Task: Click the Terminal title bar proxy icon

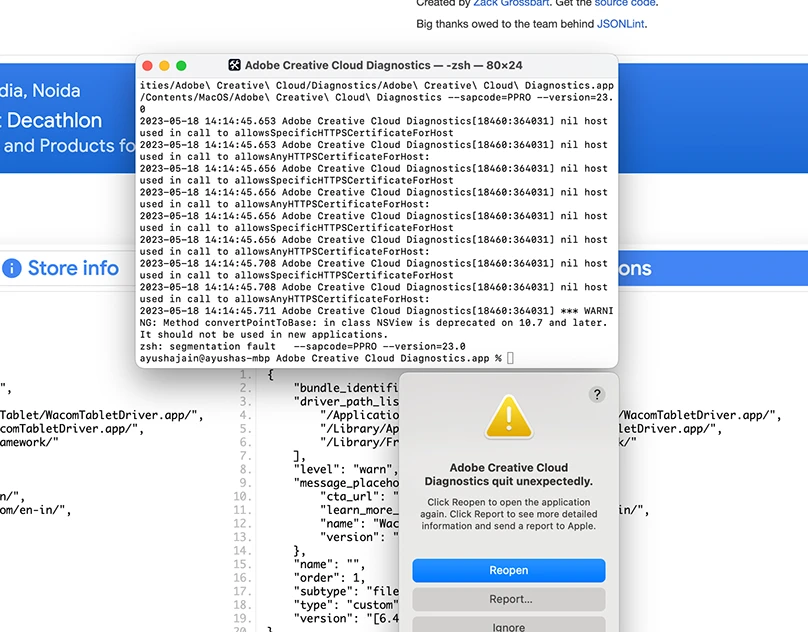Action: pos(234,65)
